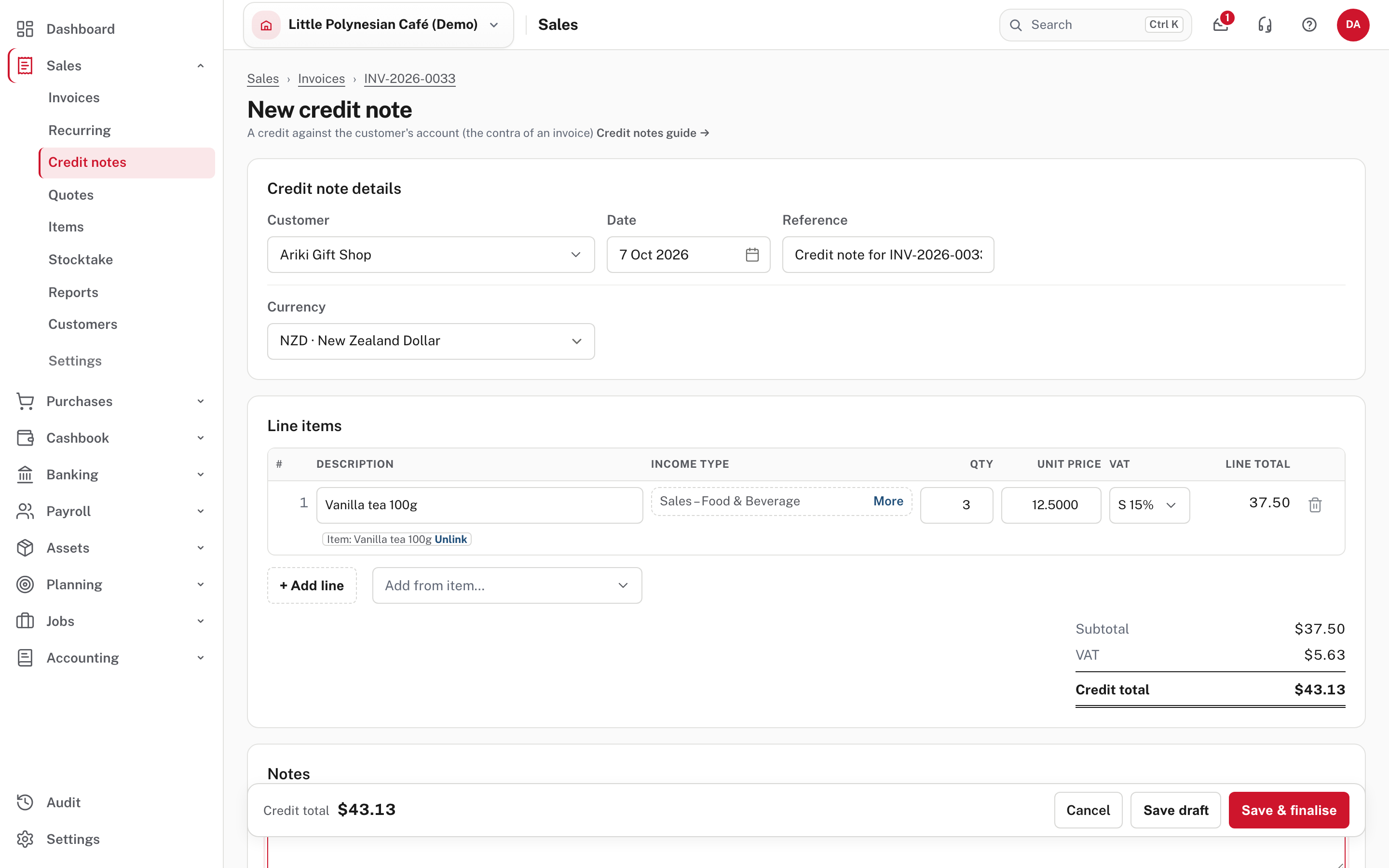This screenshot has width=1389, height=868.
Task: Click the Audit history icon
Action: pyautogui.click(x=25, y=802)
